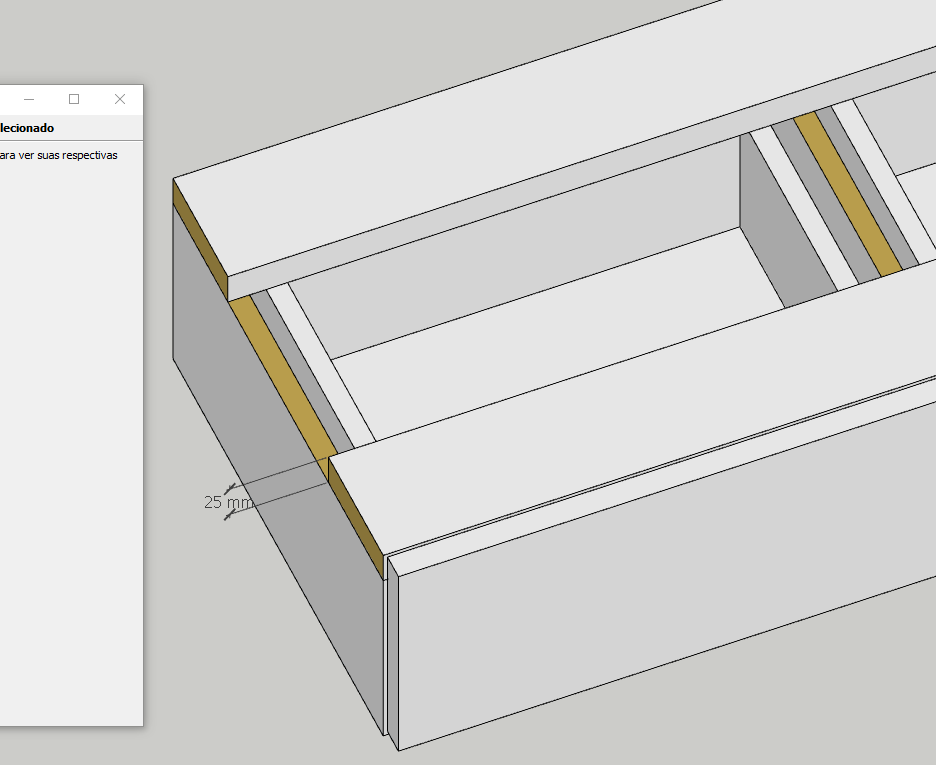The image size is (936, 765).
Task: Click the bold "lecionado" header text
Action: [27, 128]
